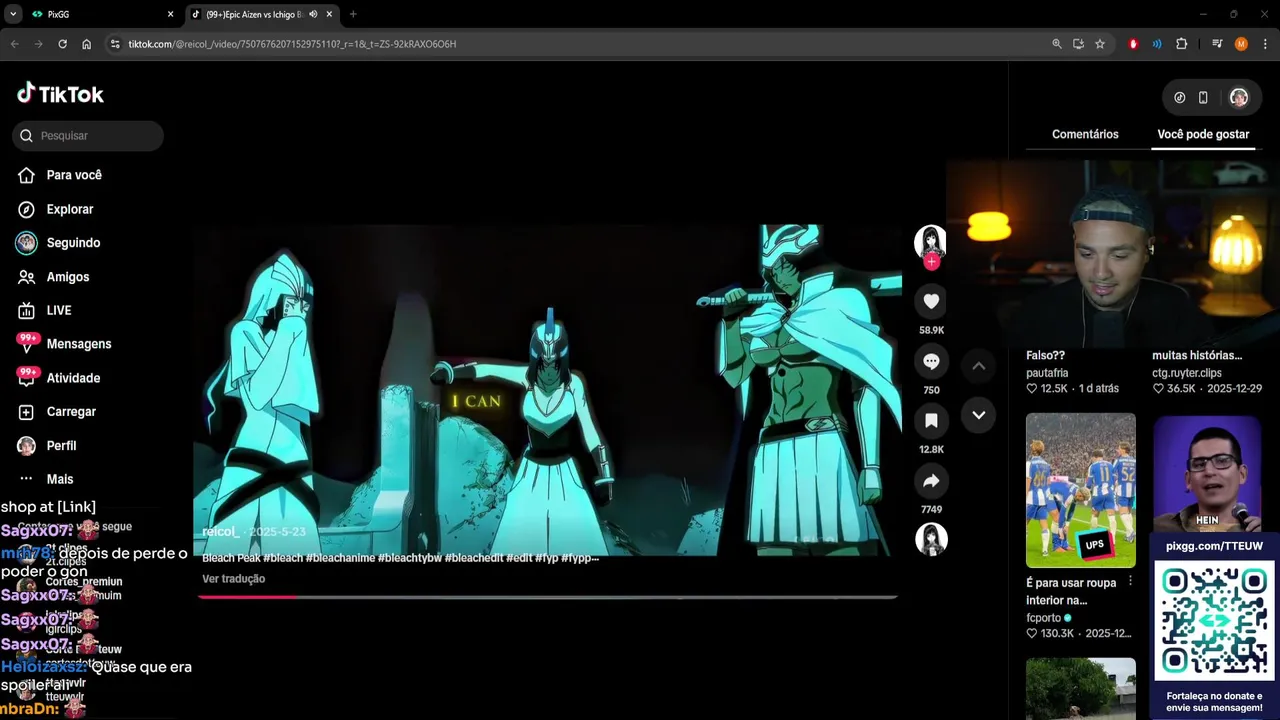Click the red extension icon in the toolbar

pos(1133,44)
